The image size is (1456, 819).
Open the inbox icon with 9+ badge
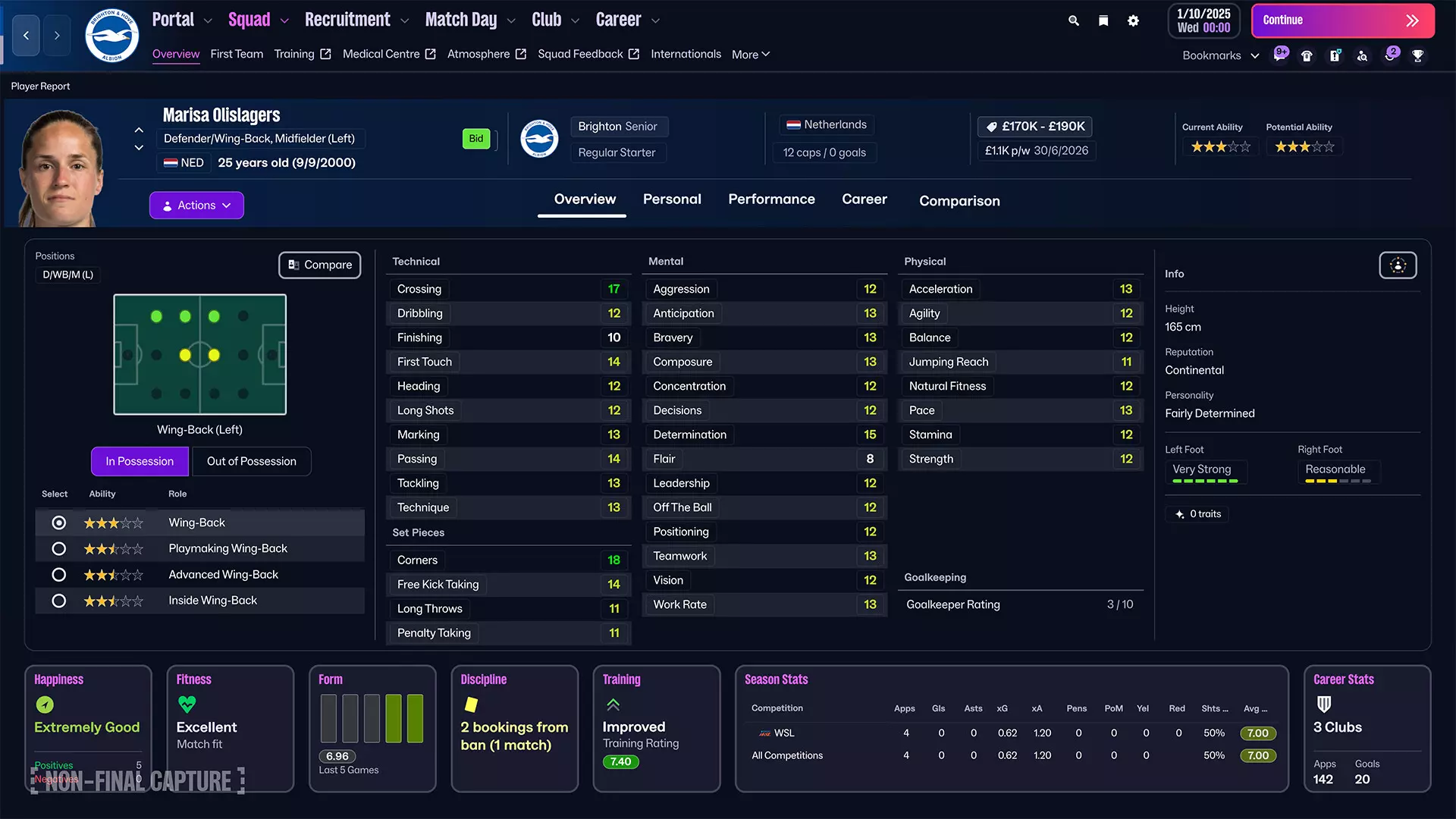pos(1280,55)
